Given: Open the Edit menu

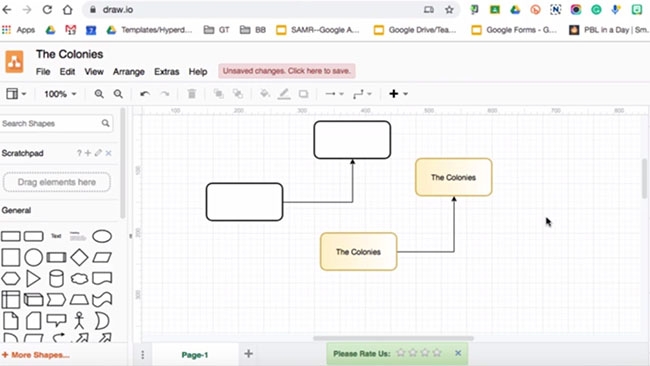Looking at the screenshot, I should coord(67,71).
